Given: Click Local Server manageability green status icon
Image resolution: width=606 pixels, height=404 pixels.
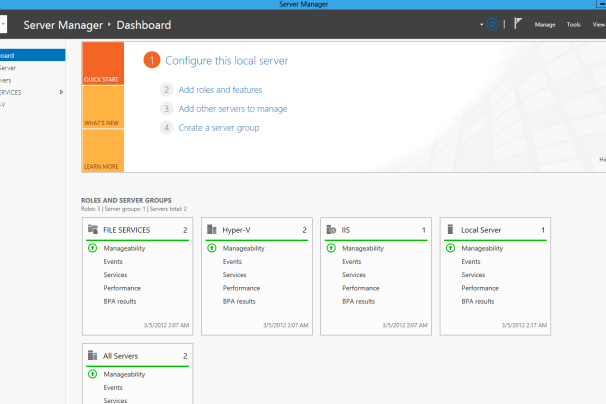Looking at the screenshot, I should [x=450, y=248].
